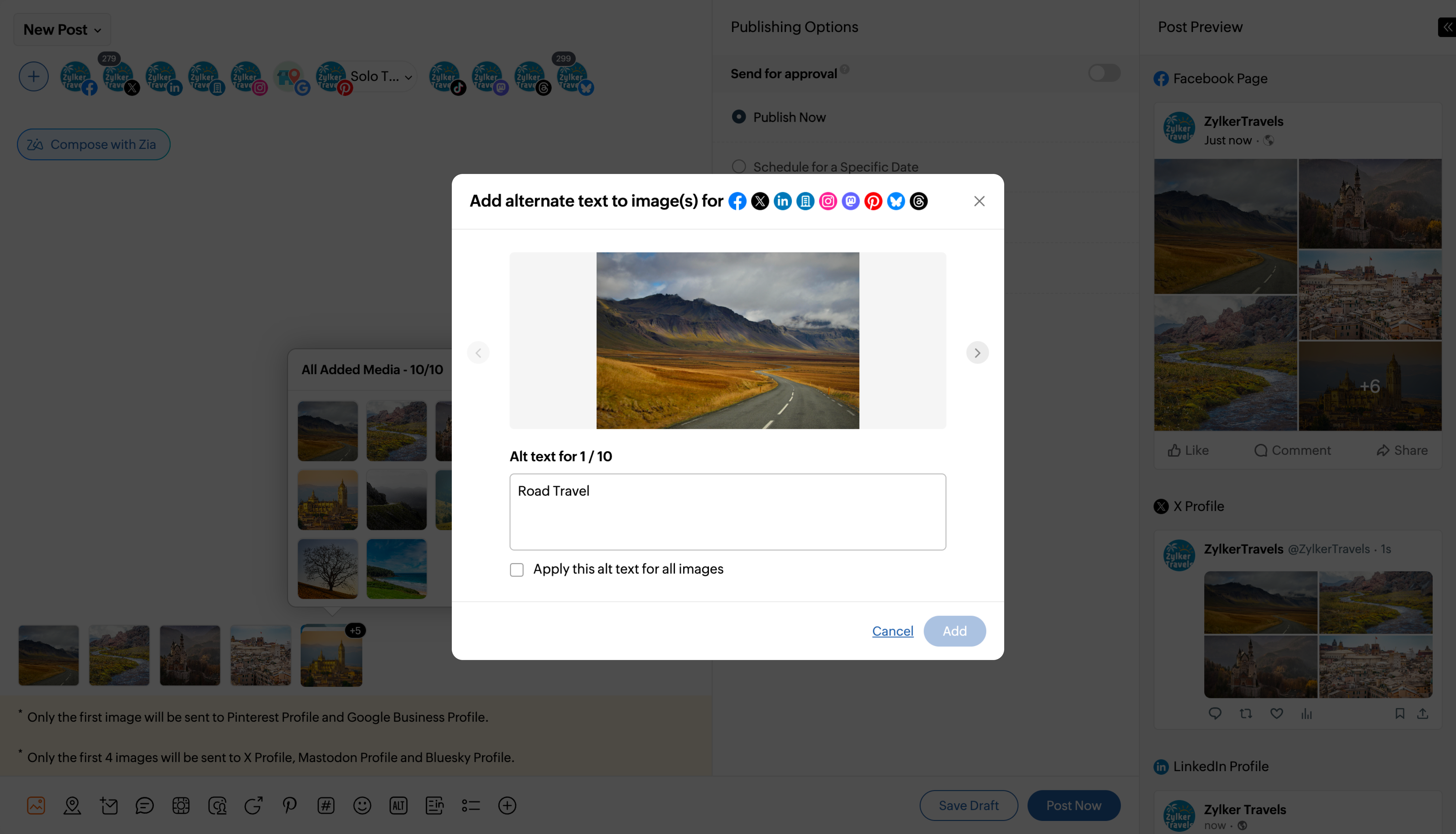Click the add channel plus button
The width and height of the screenshot is (1456, 834).
click(x=34, y=76)
